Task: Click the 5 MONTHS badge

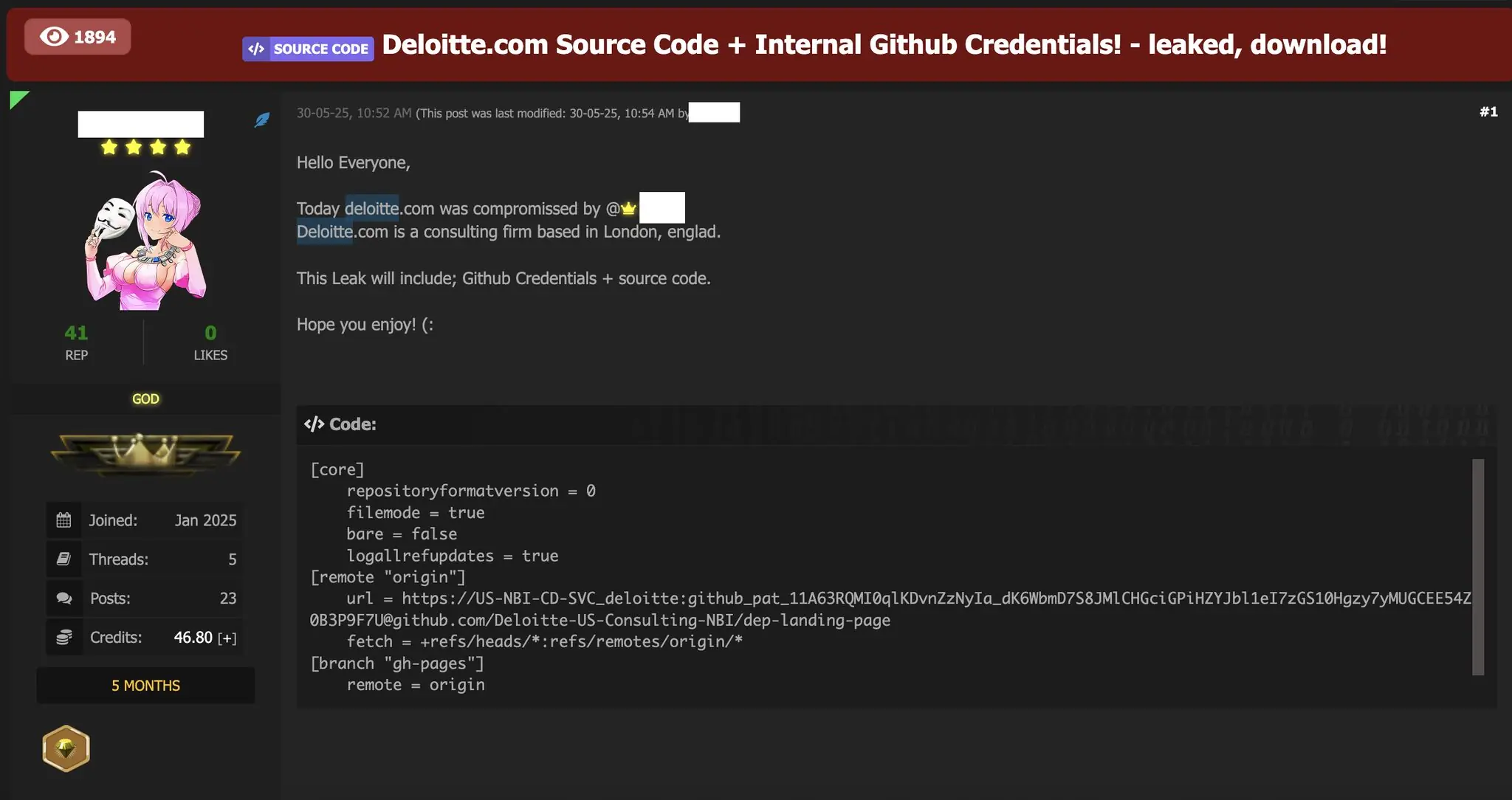Action: tap(145, 686)
